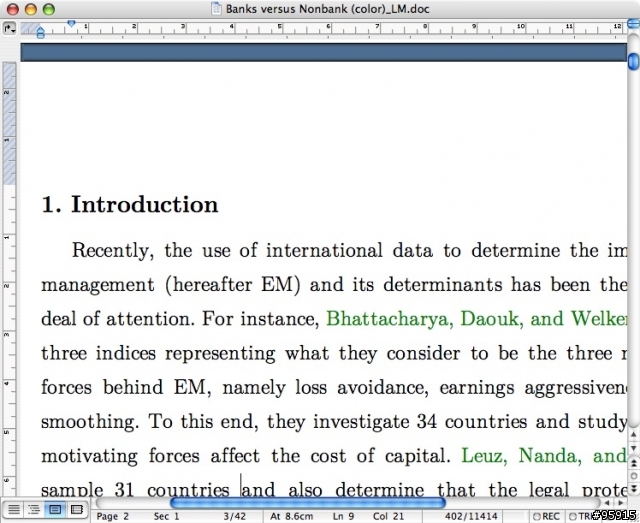640x523 pixels.
Task: Click the vertical scroll down arrow
Action: 633,448
